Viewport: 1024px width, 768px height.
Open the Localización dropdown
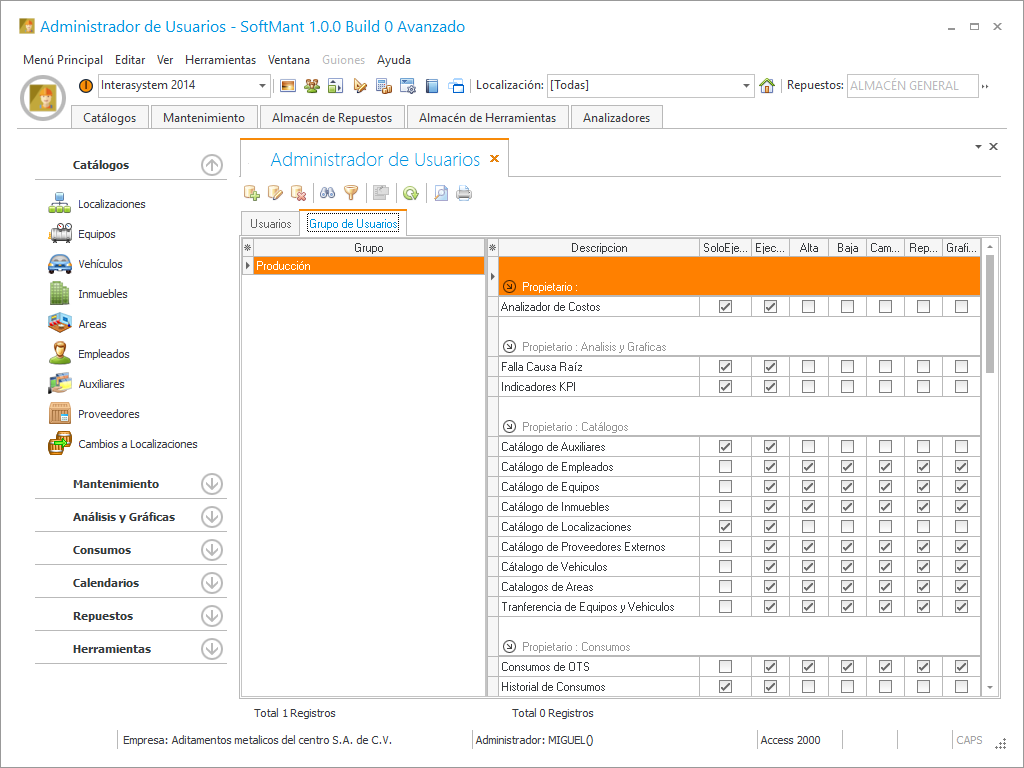tap(746, 86)
